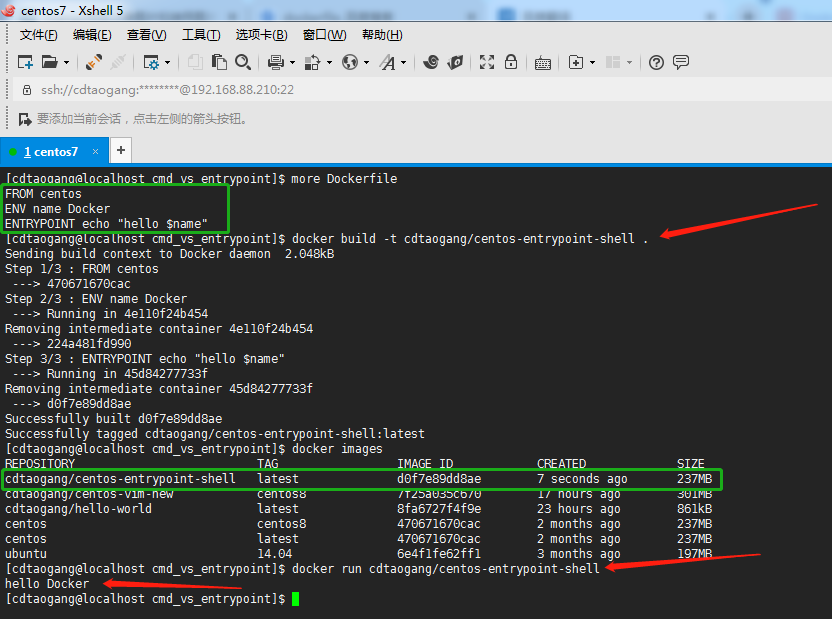832x619 pixels.
Task: Click the Open Session folder icon
Action: (50, 62)
